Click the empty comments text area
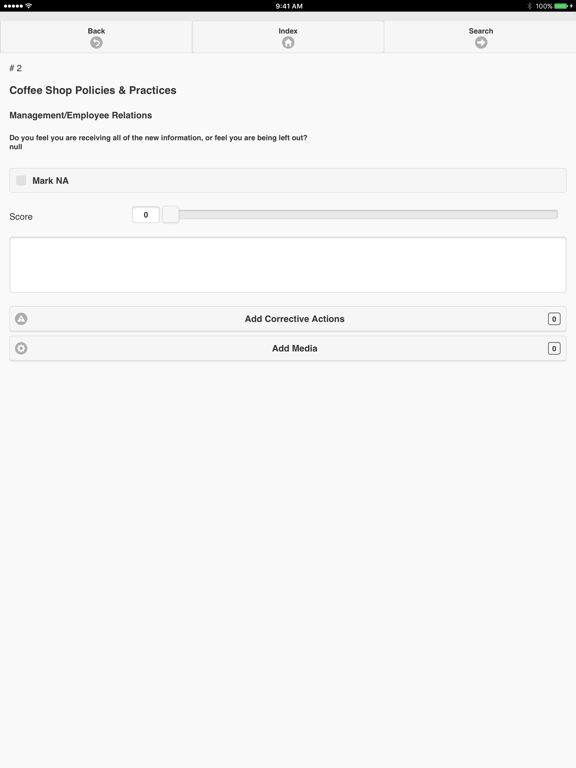Image resolution: width=576 pixels, height=768 pixels. pyautogui.click(x=288, y=265)
